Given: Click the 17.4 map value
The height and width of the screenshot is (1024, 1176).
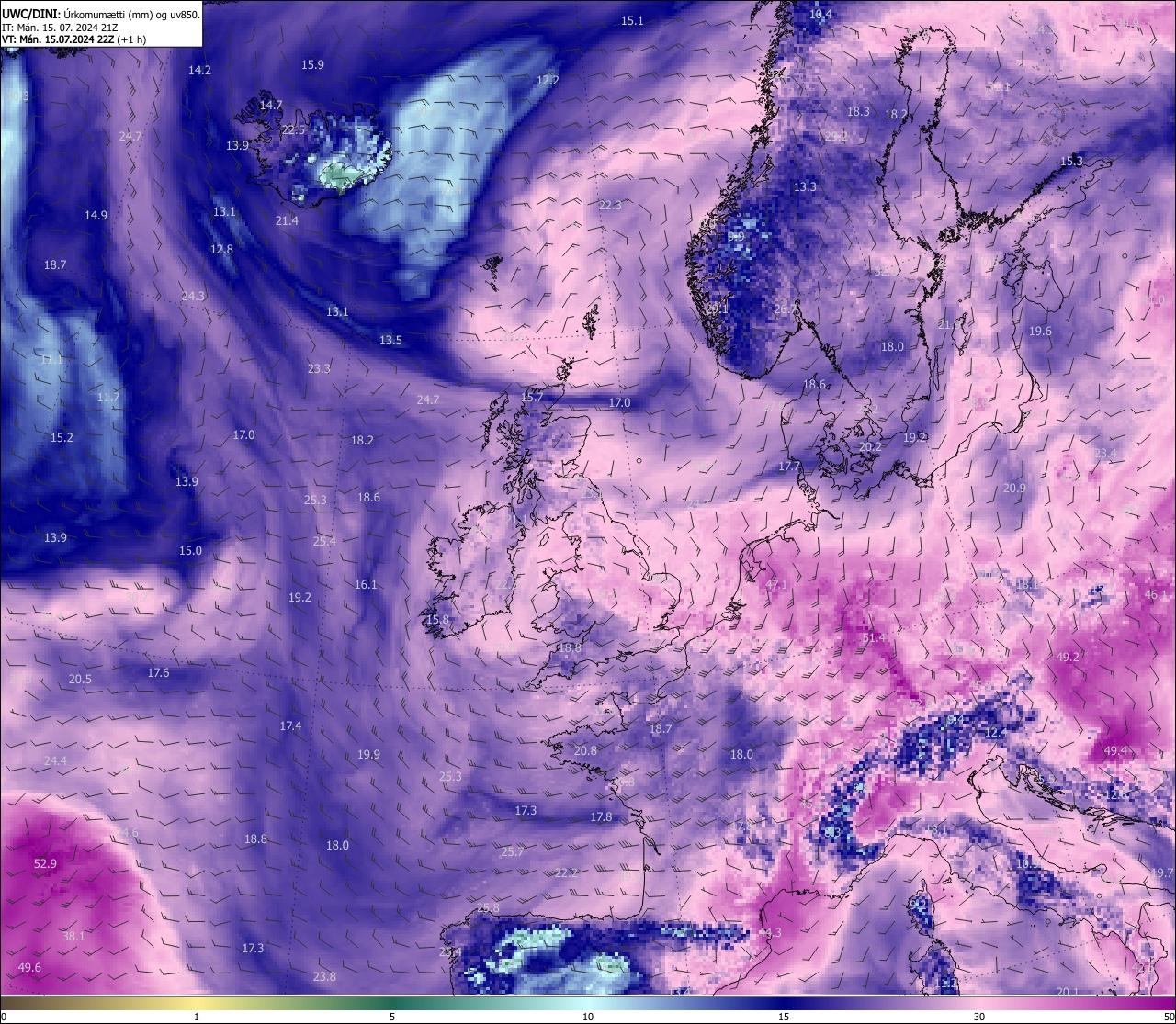Looking at the screenshot, I should pos(290,726).
